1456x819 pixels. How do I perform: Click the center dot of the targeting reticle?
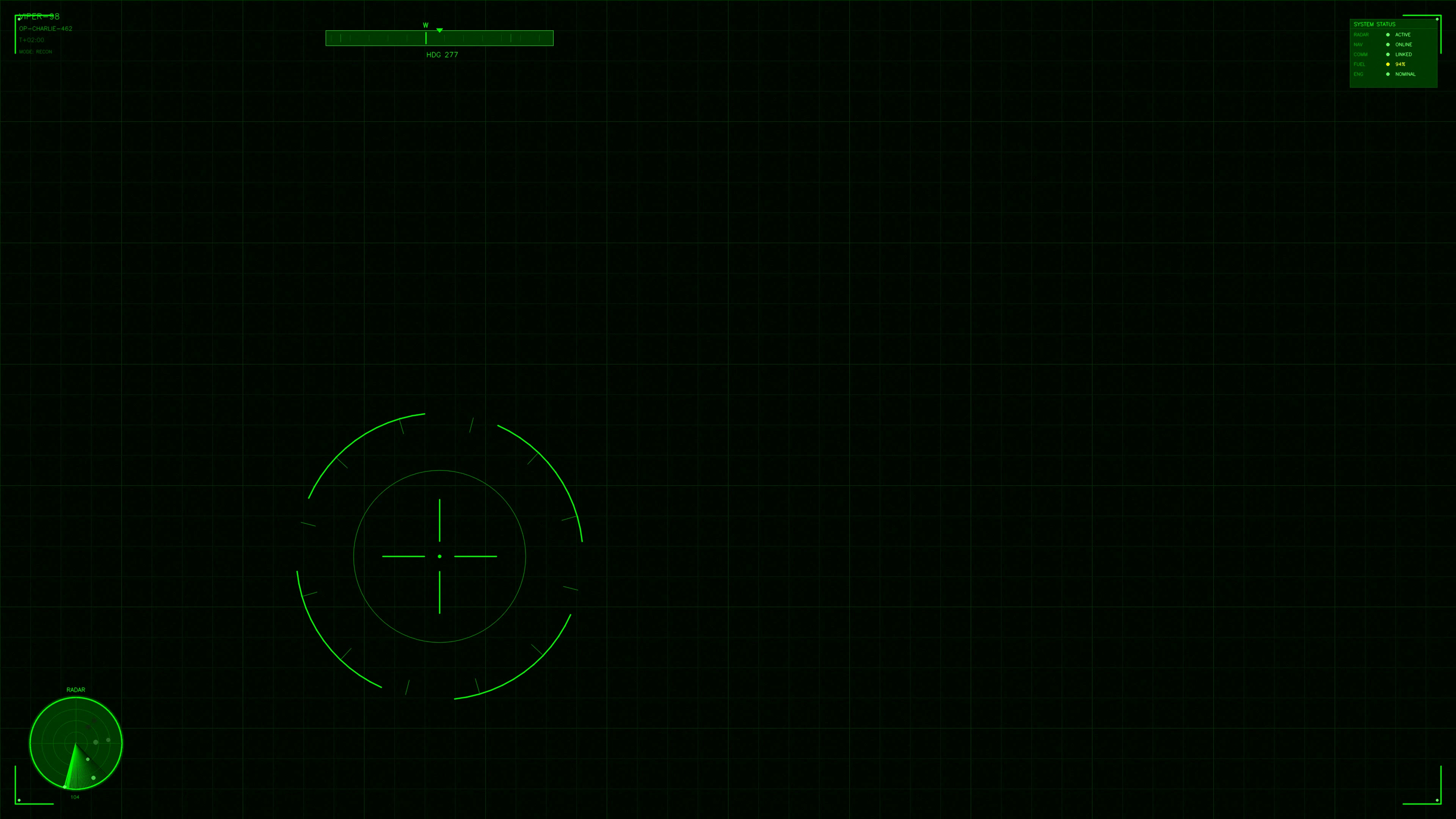coord(439,557)
